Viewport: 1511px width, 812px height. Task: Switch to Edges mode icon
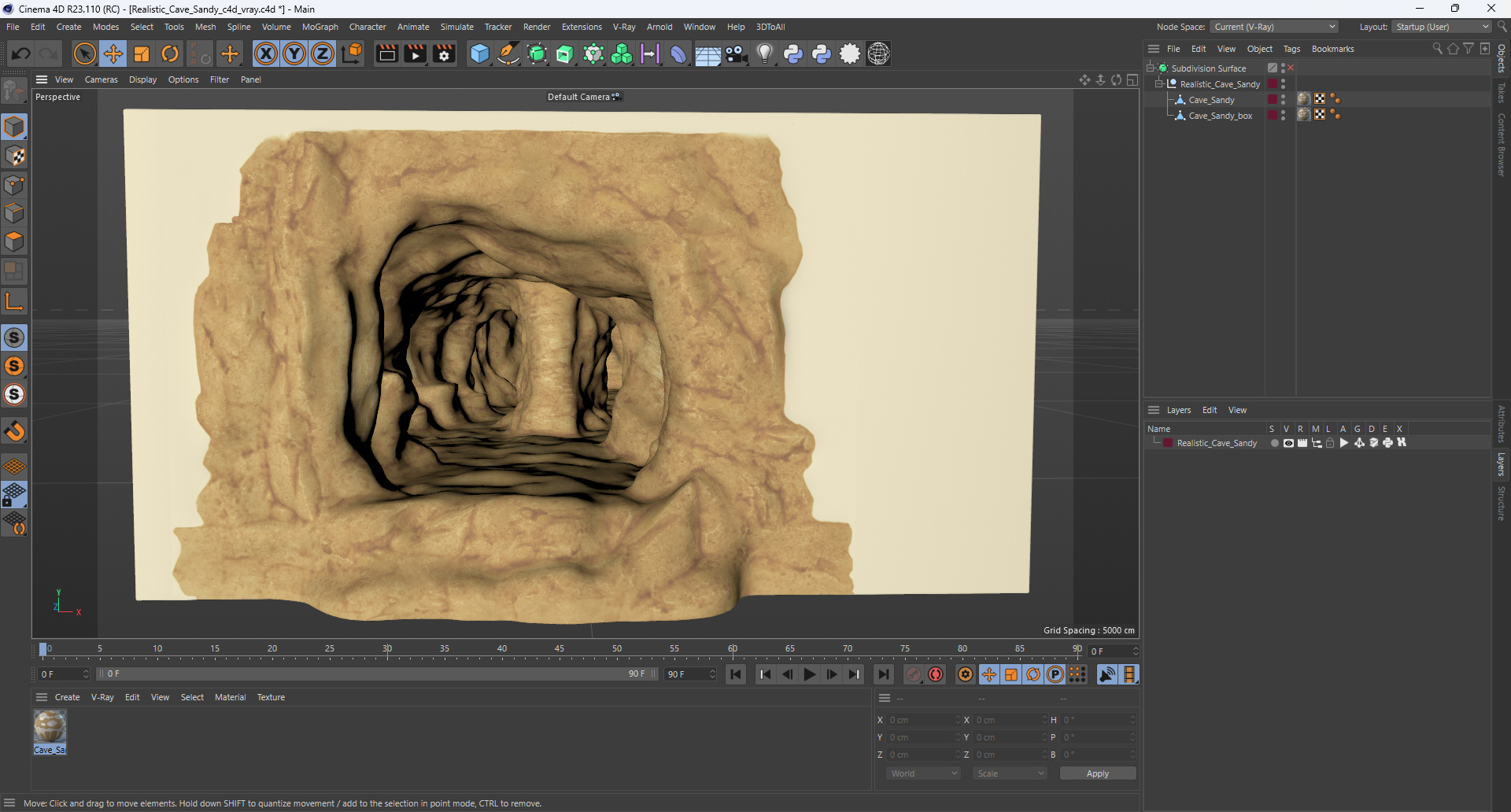(15, 213)
